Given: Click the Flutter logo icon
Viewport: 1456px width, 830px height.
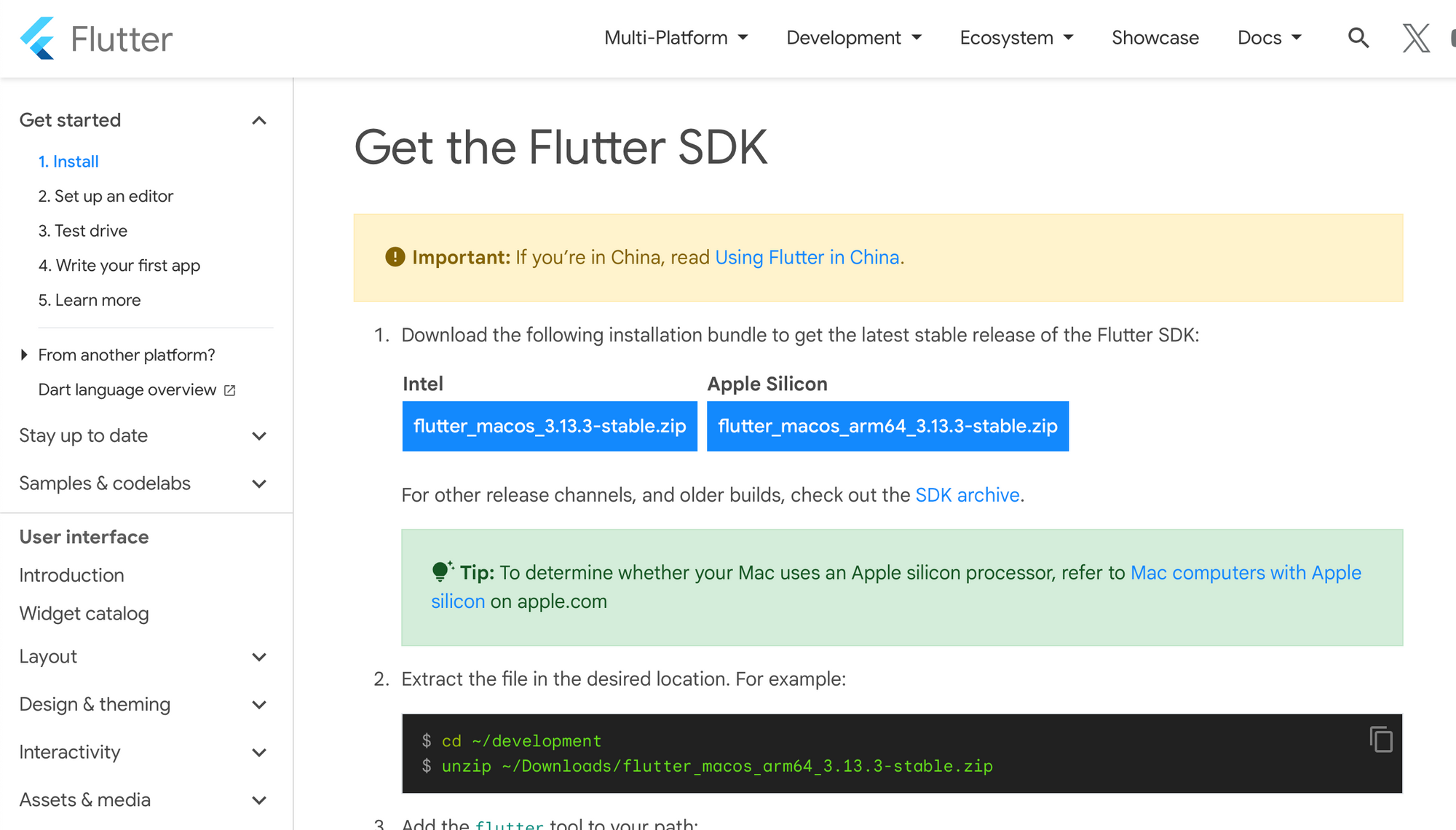Looking at the screenshot, I should point(38,38).
